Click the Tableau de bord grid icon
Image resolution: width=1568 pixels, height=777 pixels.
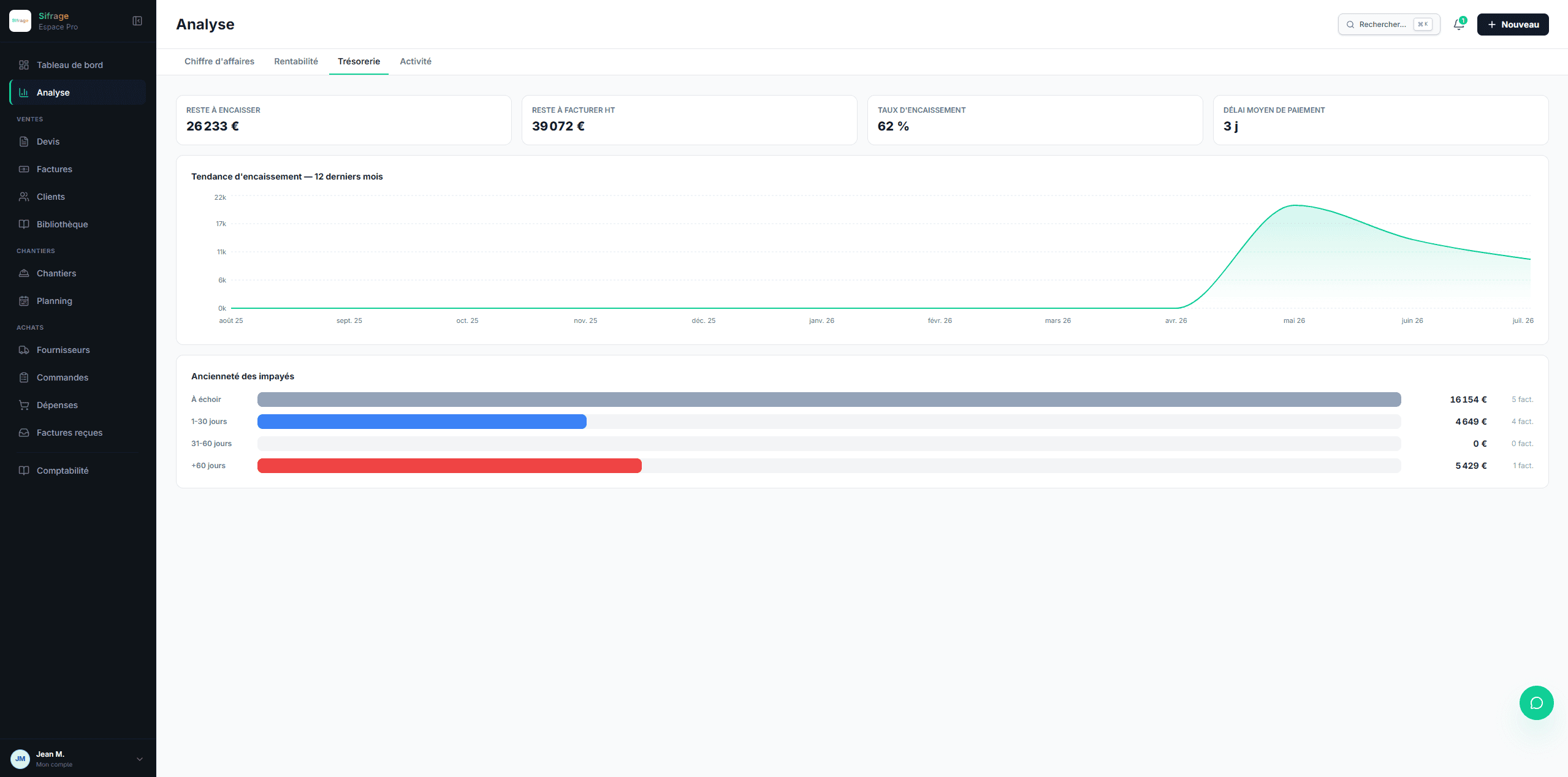pos(24,65)
